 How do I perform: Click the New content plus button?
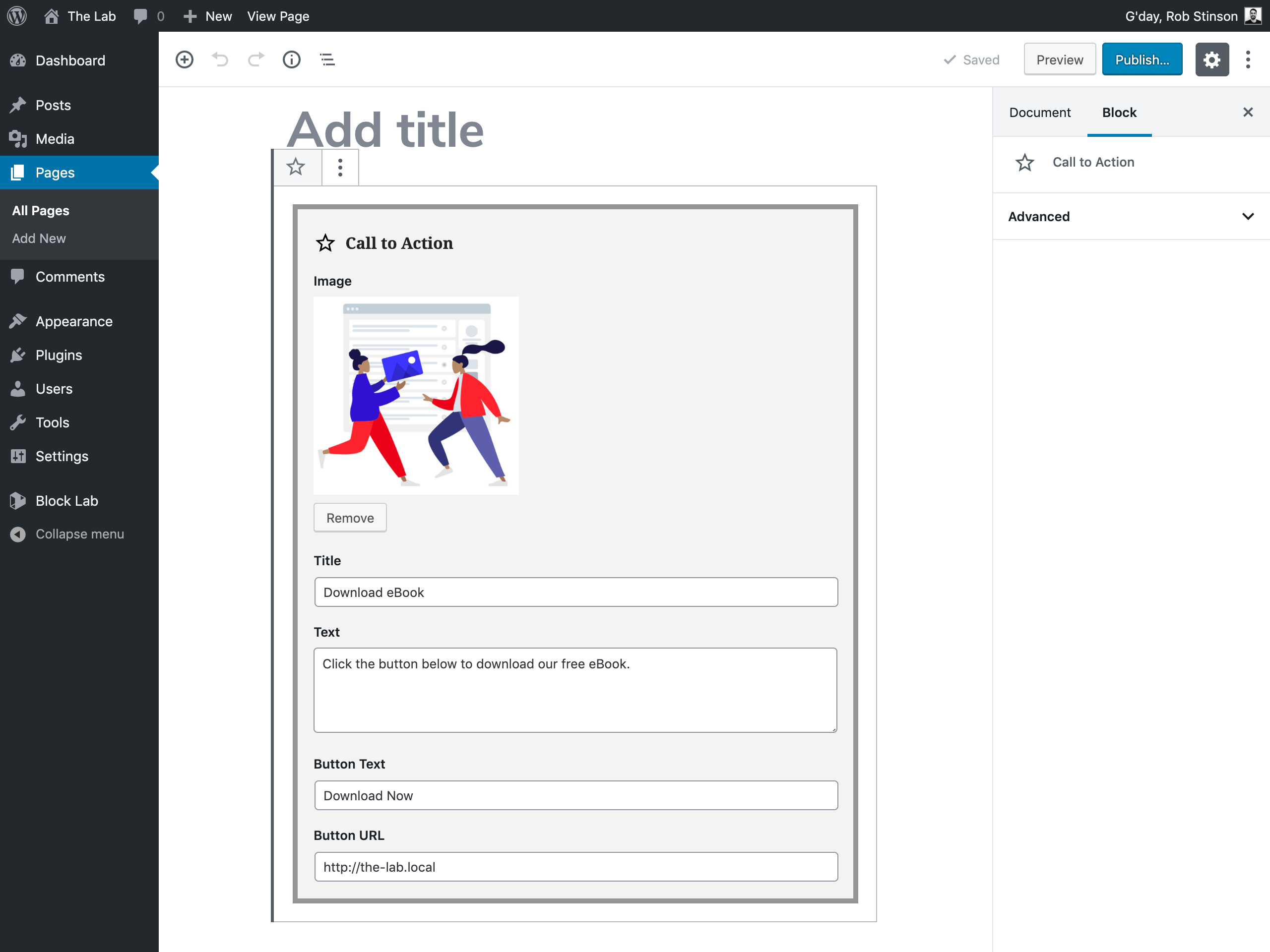point(207,15)
